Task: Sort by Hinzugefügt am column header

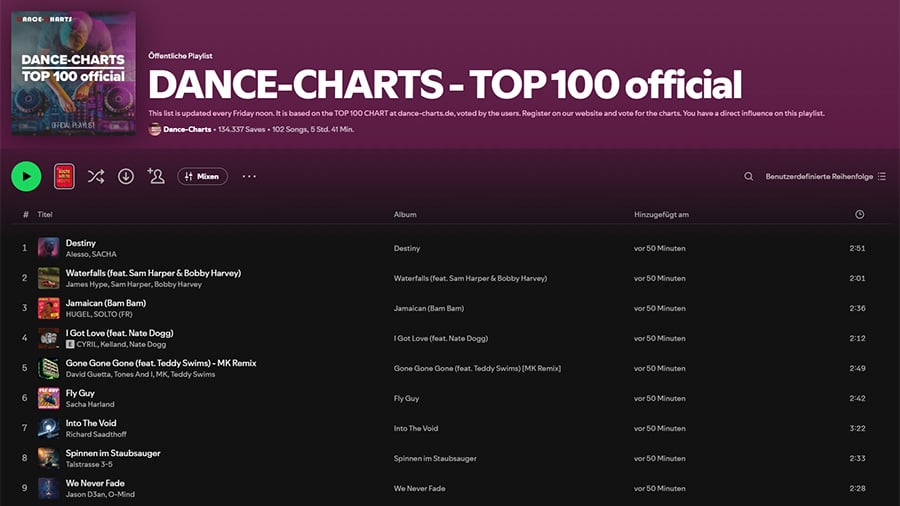Action: [661, 215]
